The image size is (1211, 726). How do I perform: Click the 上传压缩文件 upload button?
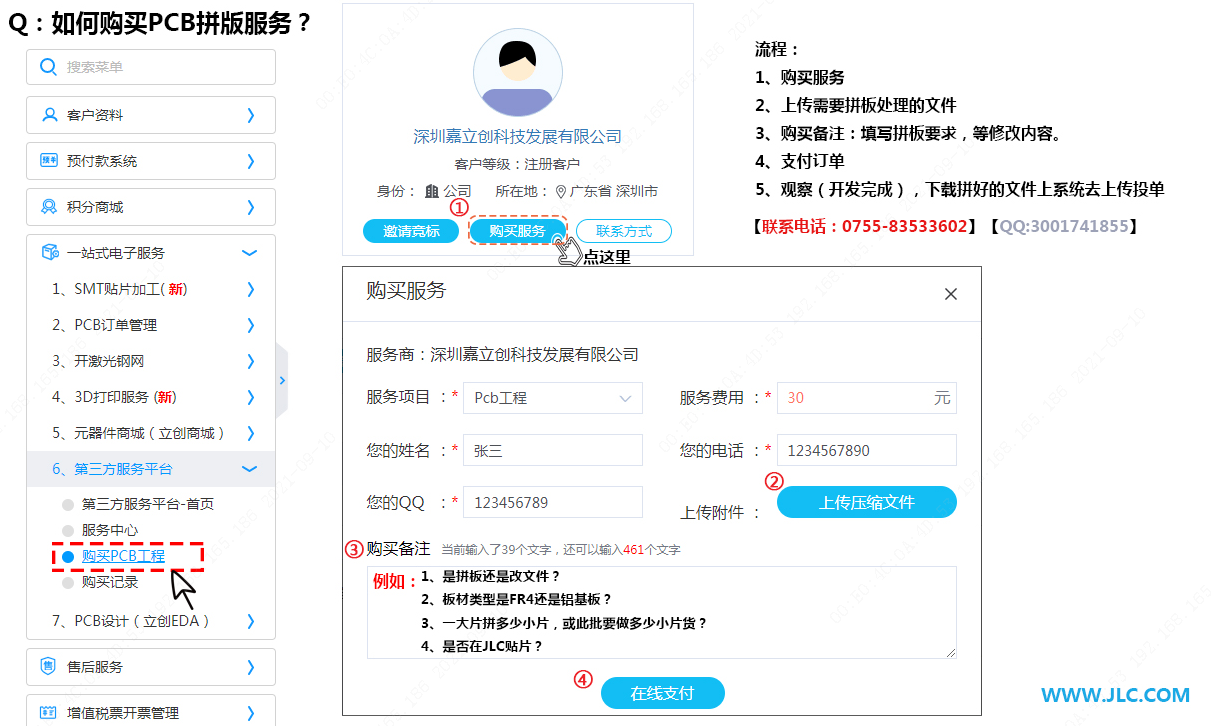point(866,502)
